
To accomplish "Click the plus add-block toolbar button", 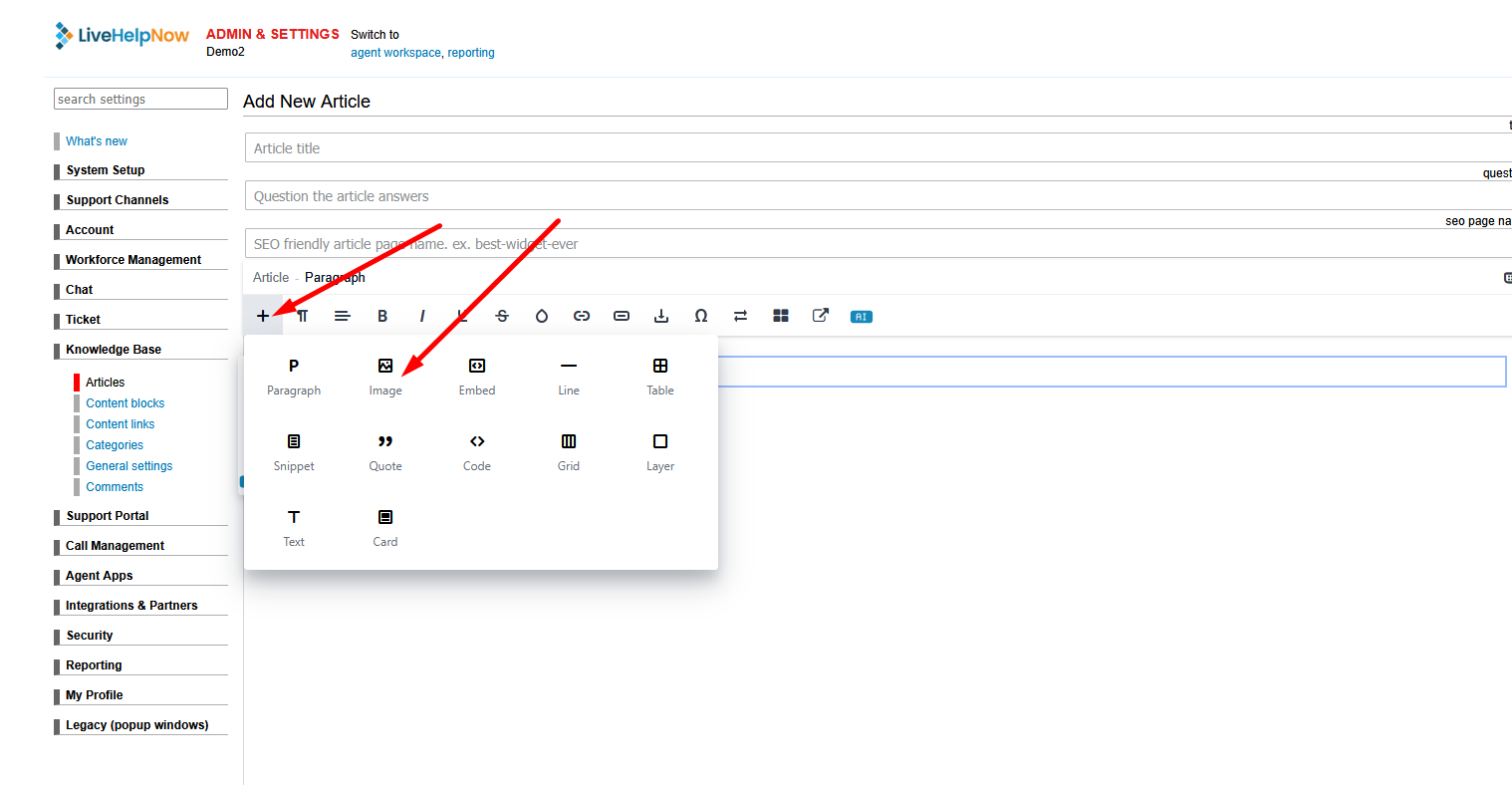I will (x=263, y=316).
